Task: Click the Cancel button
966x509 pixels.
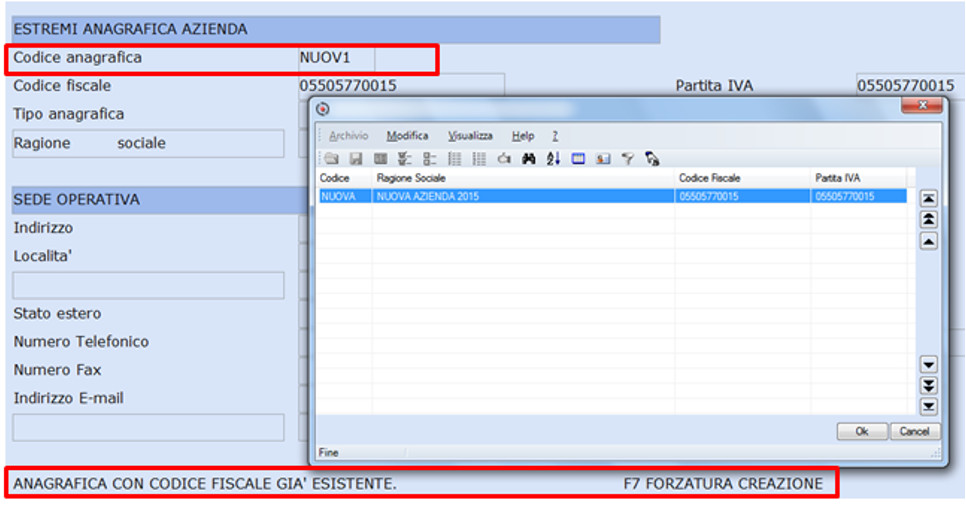Action: tap(914, 431)
